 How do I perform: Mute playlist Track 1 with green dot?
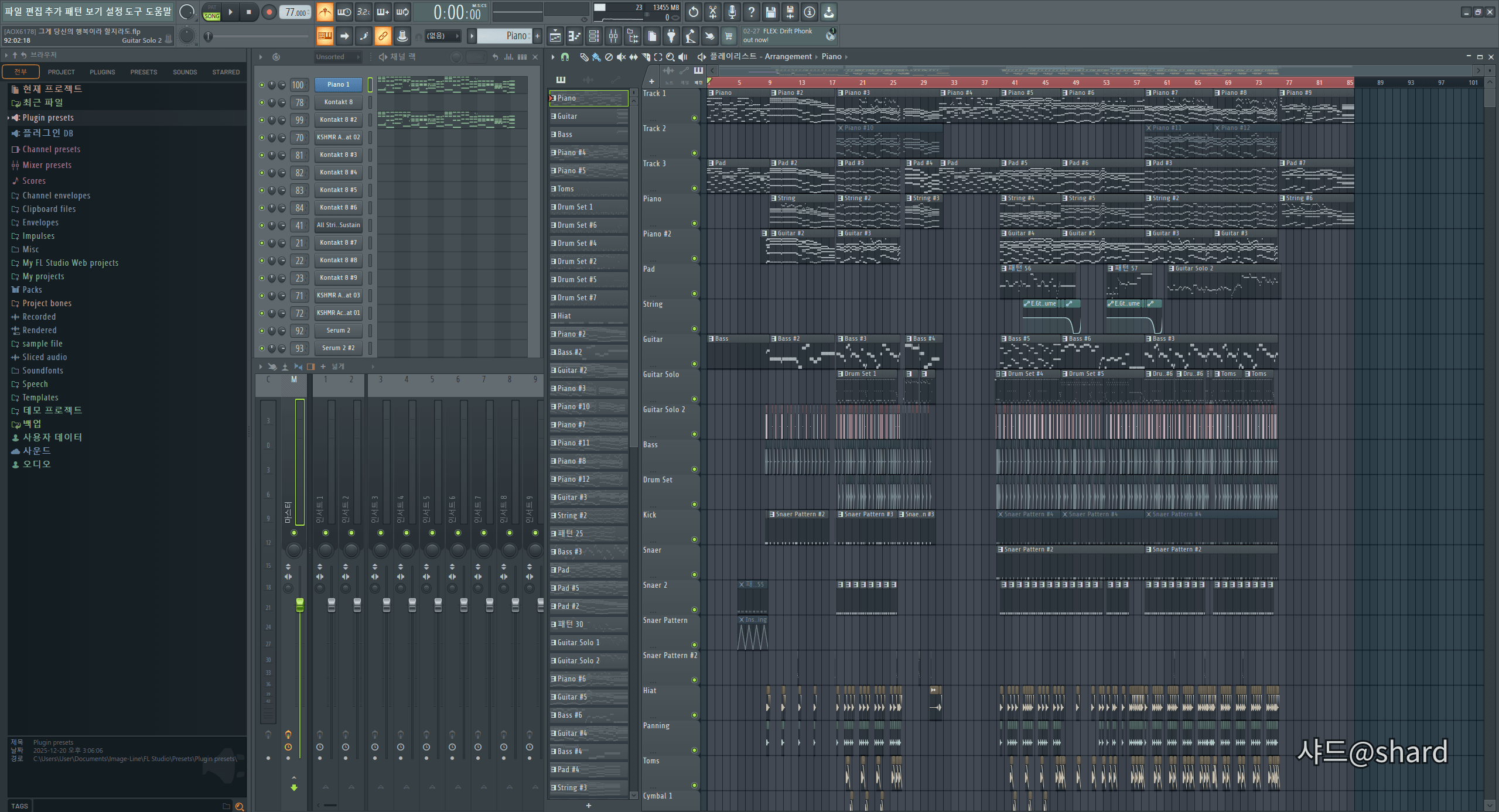coord(694,118)
